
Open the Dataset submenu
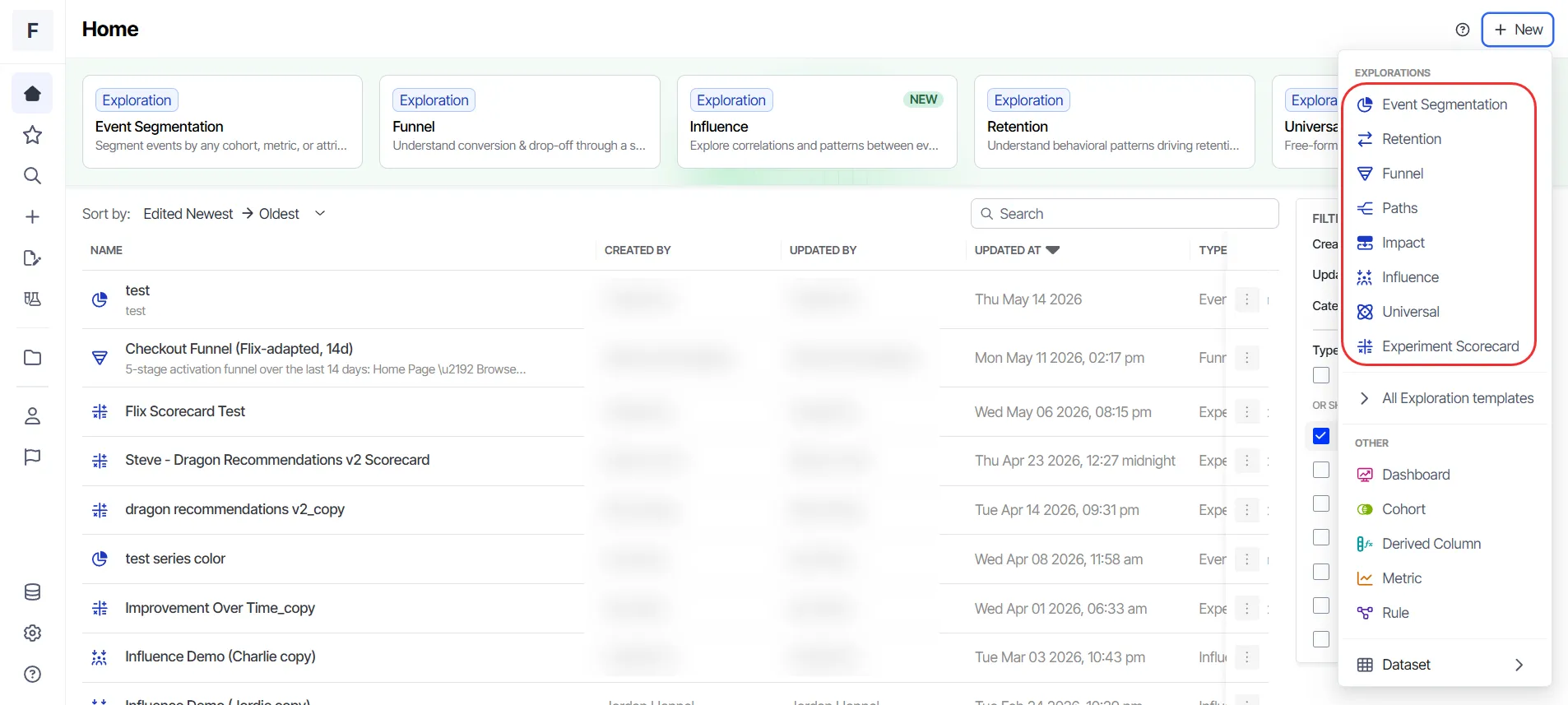pos(1445,665)
